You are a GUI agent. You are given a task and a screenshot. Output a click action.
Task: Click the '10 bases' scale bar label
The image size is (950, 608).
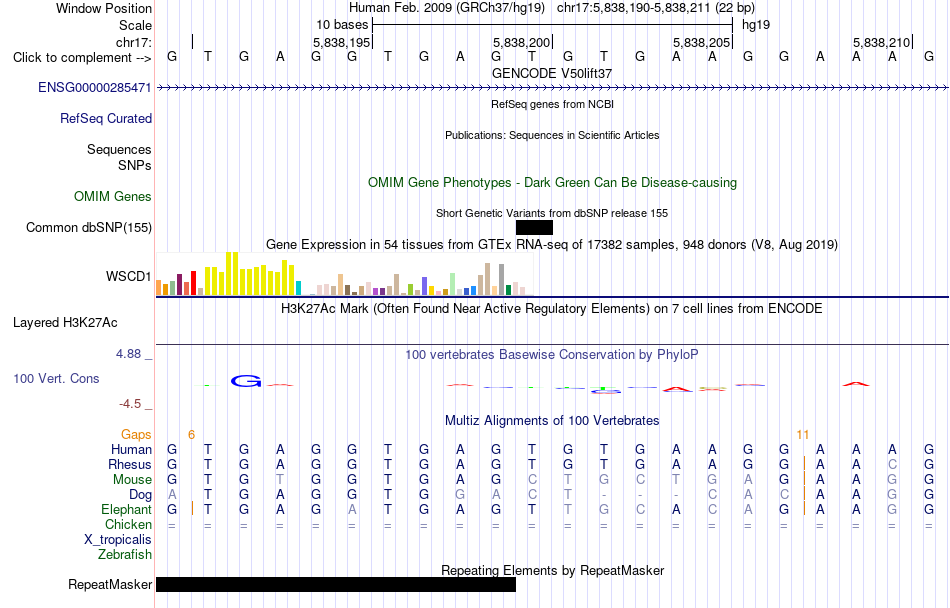[x=342, y=25]
